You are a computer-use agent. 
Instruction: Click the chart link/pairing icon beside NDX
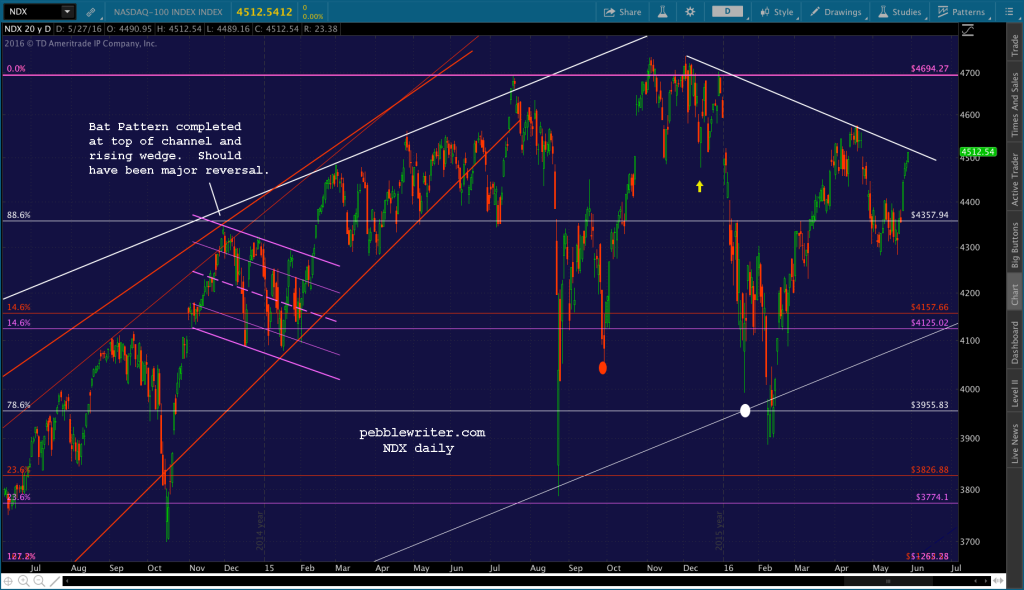pos(90,12)
